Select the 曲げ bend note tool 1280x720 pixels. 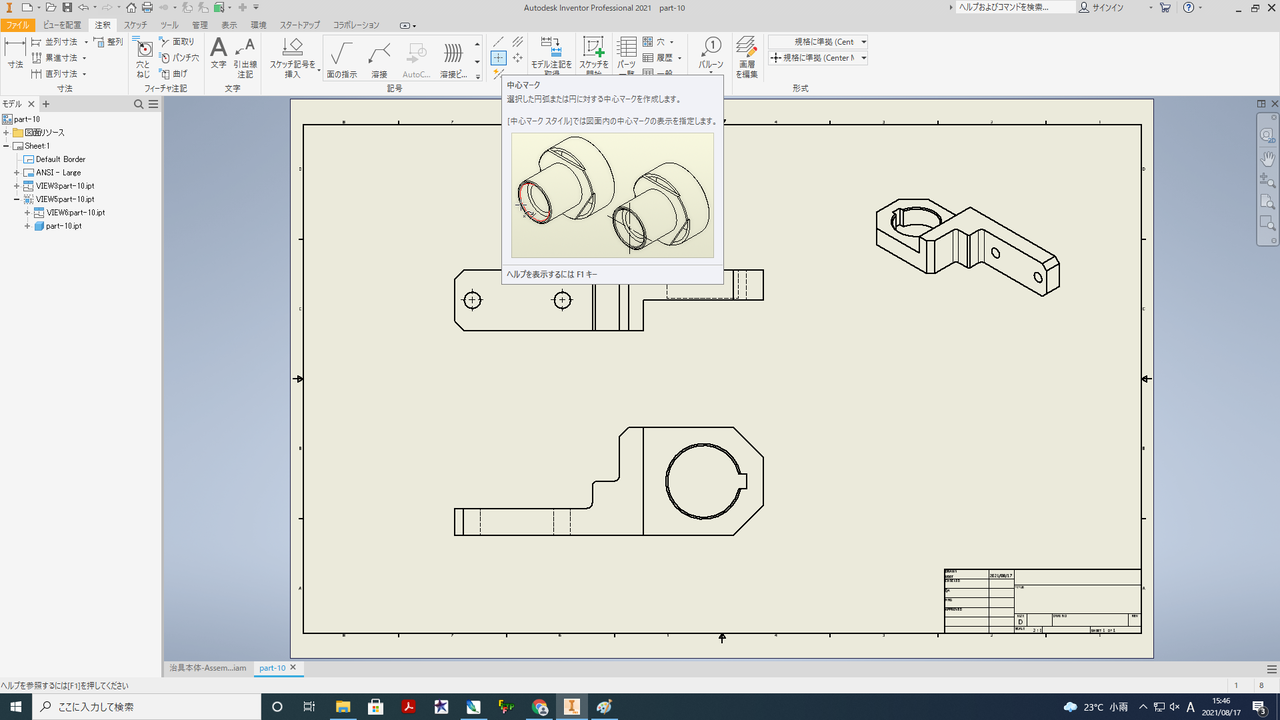coord(174,74)
